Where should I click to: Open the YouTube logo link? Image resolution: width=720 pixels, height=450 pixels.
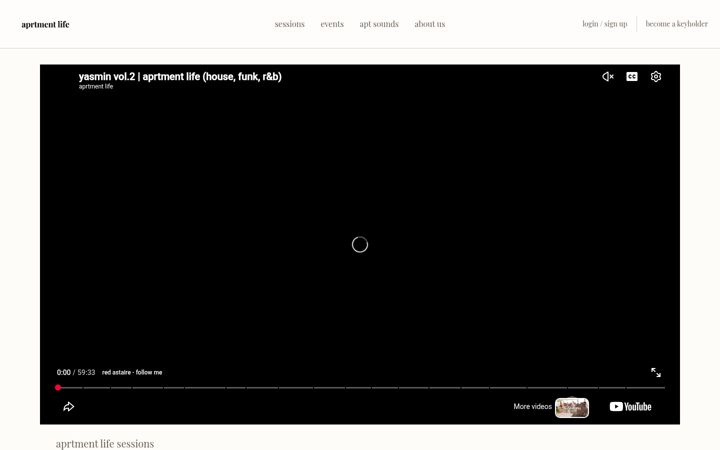pos(630,407)
